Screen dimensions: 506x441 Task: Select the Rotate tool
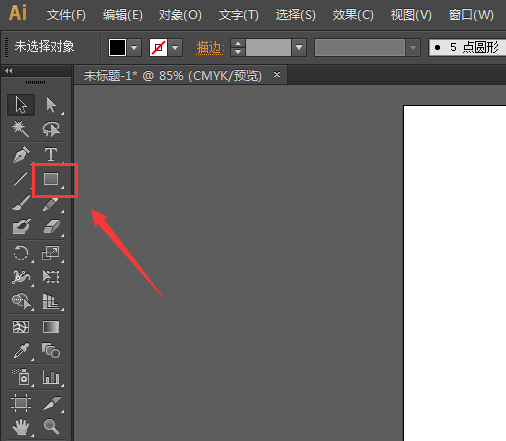[x=21, y=253]
